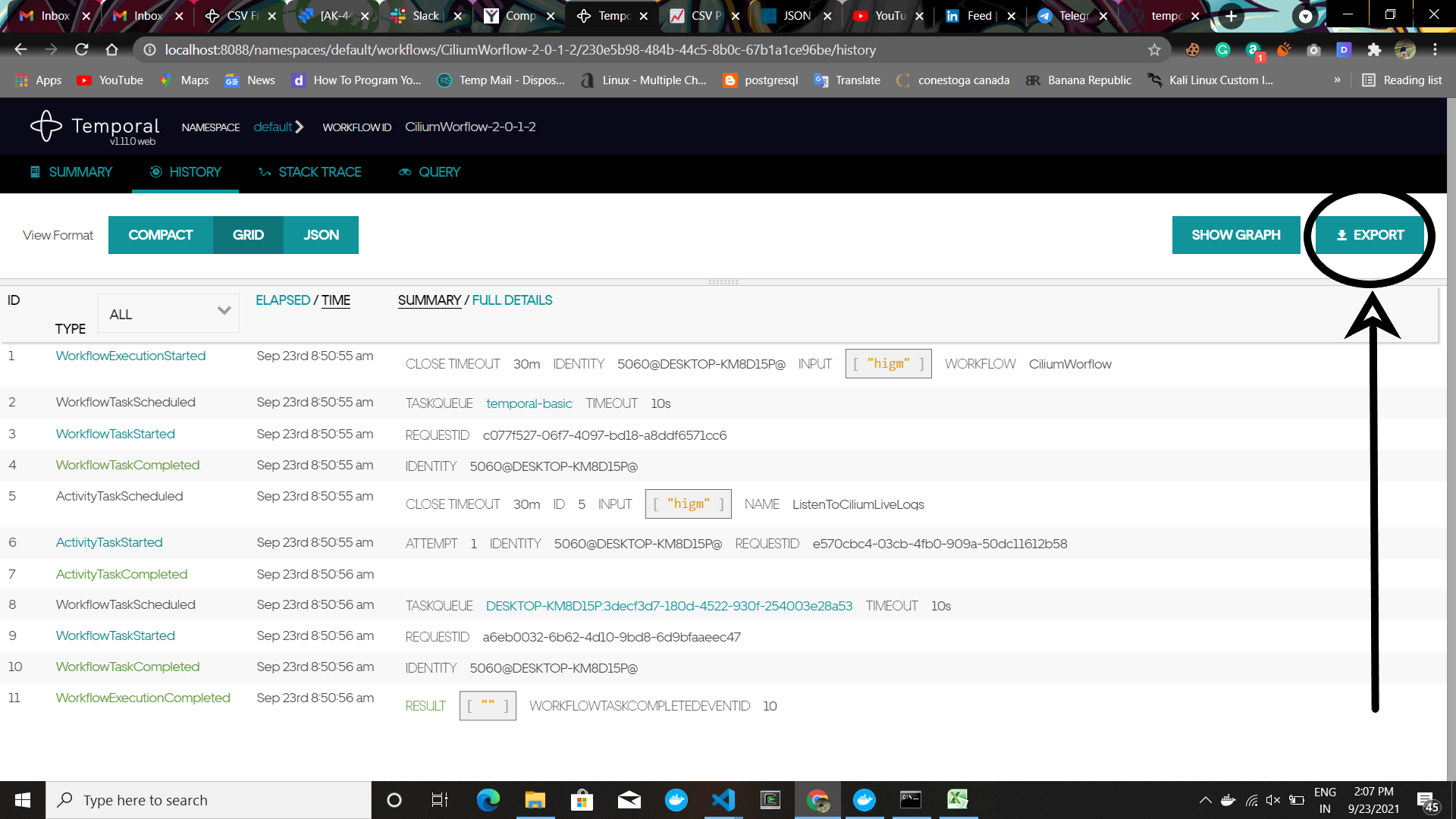The width and height of the screenshot is (1456, 819).
Task: Open the event TYPE filter dropdown
Action: [x=168, y=313]
